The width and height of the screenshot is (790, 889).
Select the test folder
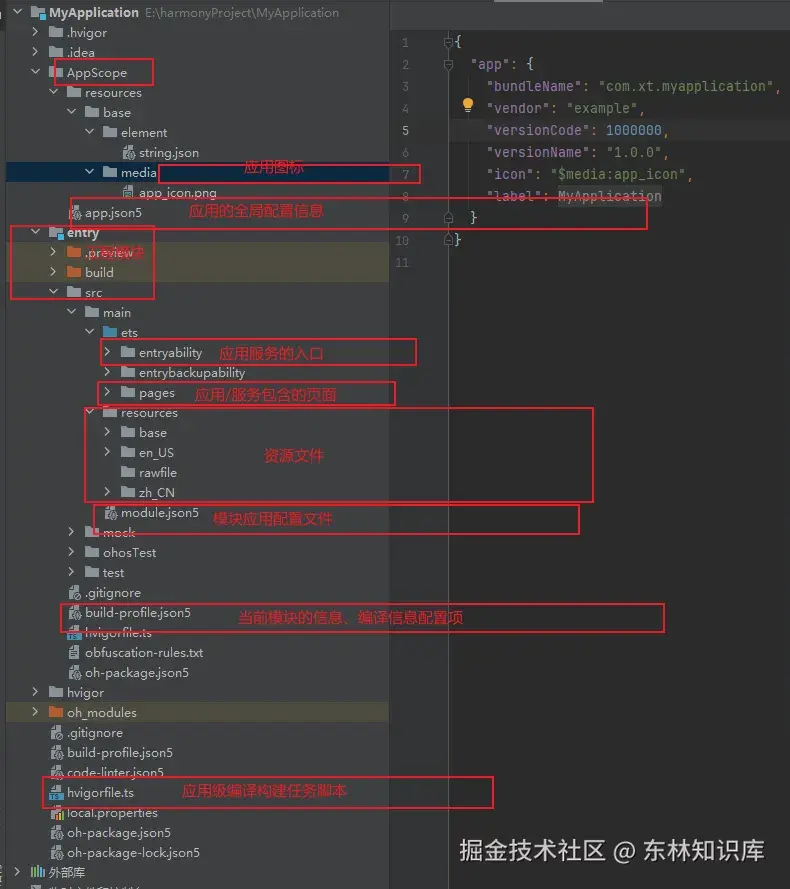click(x=113, y=573)
